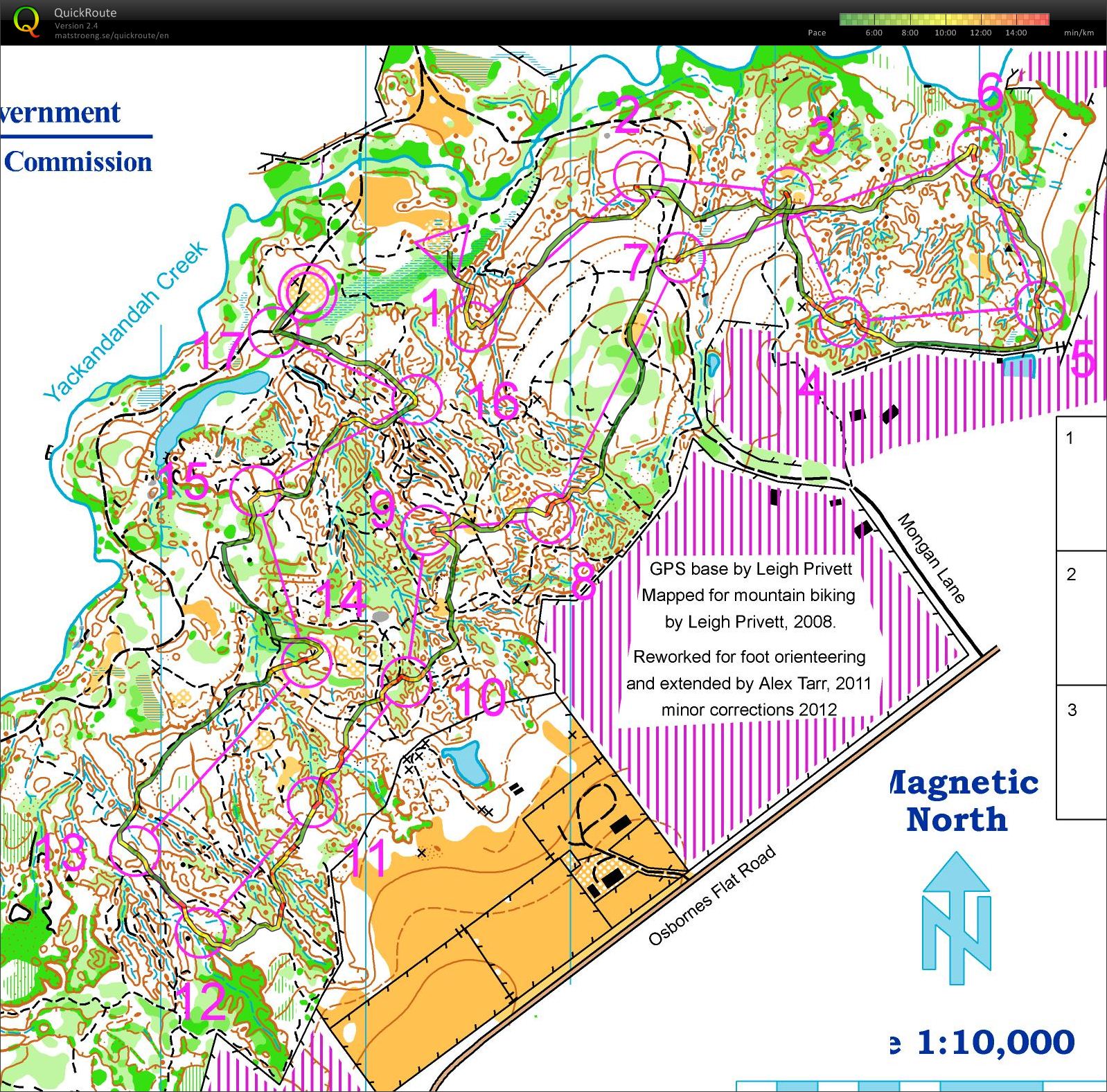Image resolution: width=1107 pixels, height=1092 pixels.
Task: Select control circle 1 on the course
Action: point(472,327)
